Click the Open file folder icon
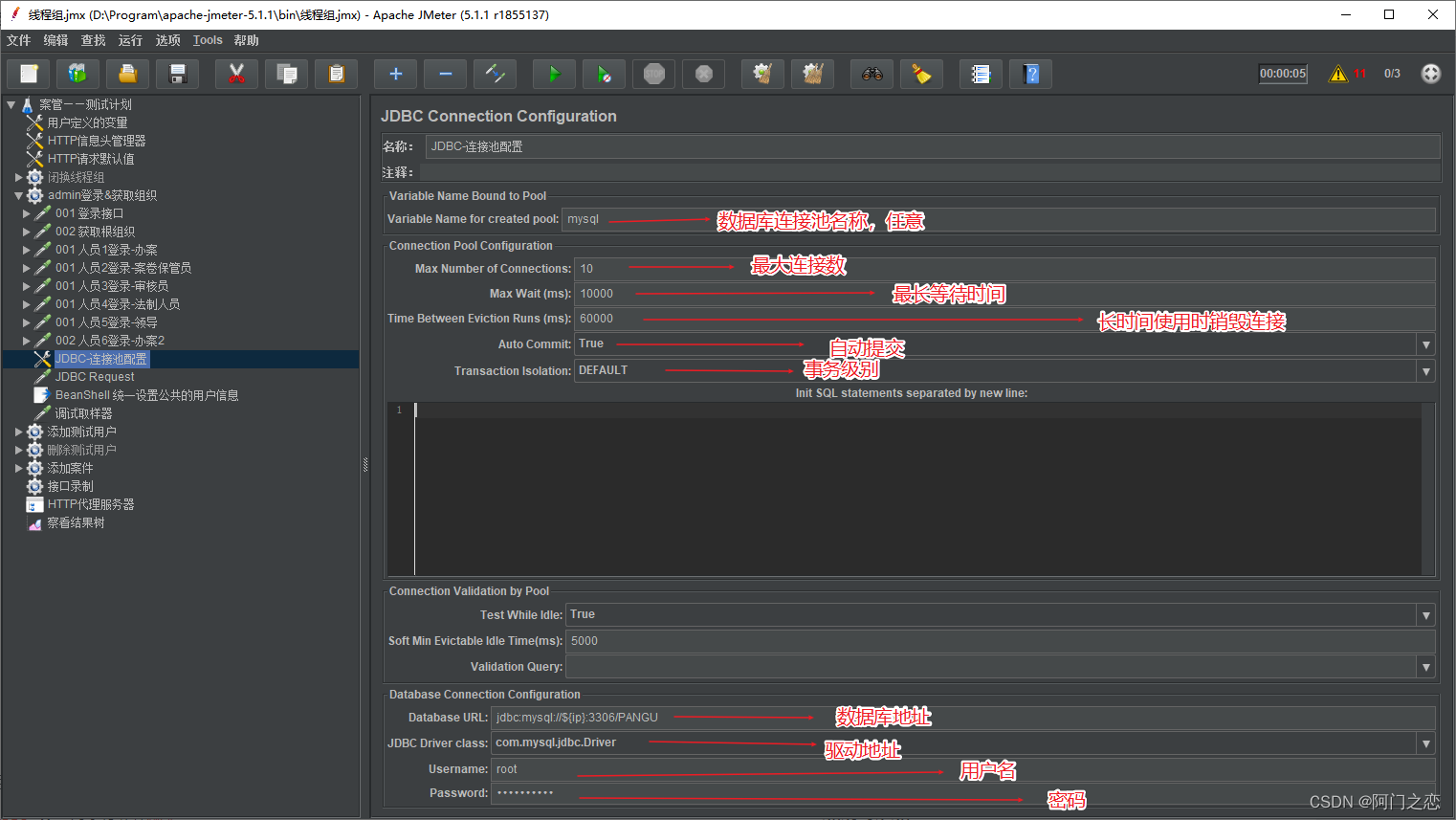 (x=128, y=74)
